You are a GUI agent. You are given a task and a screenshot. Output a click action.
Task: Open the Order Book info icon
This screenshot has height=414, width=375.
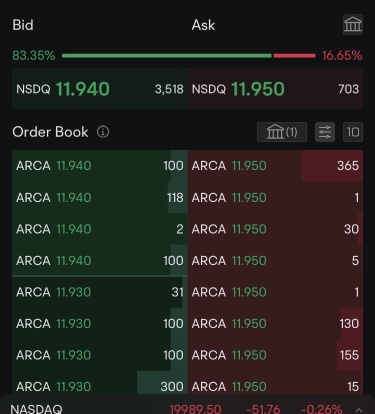(103, 132)
